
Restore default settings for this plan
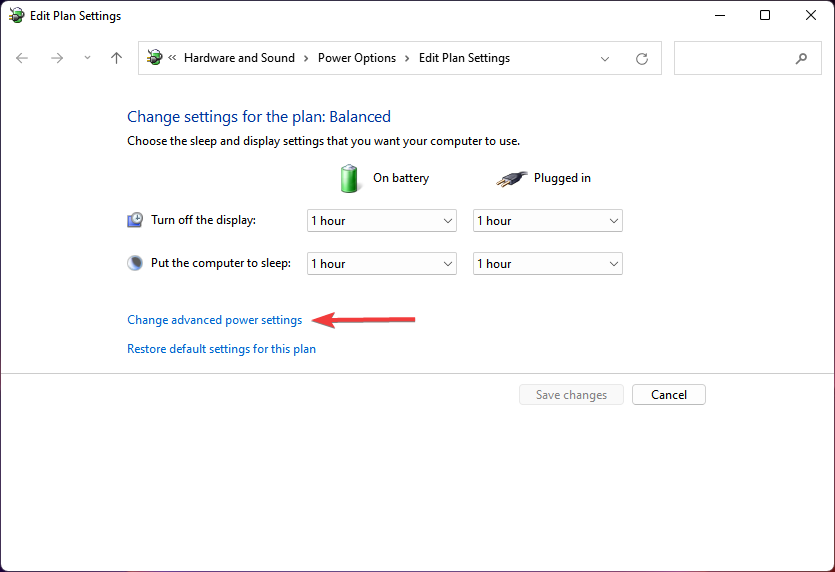(x=222, y=349)
